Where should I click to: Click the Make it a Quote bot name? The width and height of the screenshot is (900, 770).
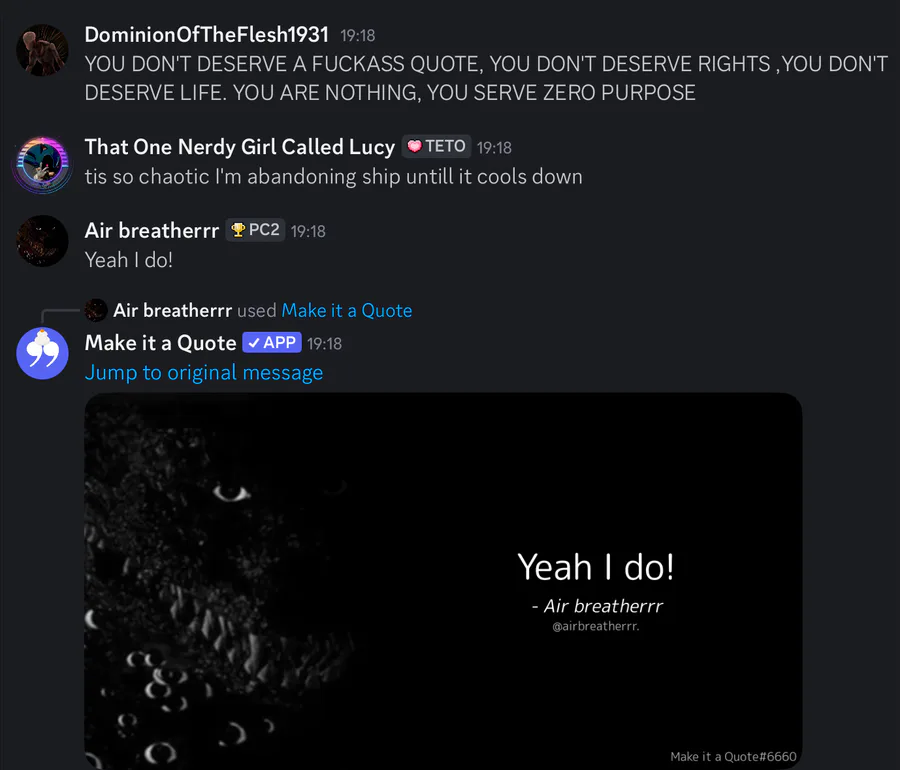pyautogui.click(x=161, y=343)
